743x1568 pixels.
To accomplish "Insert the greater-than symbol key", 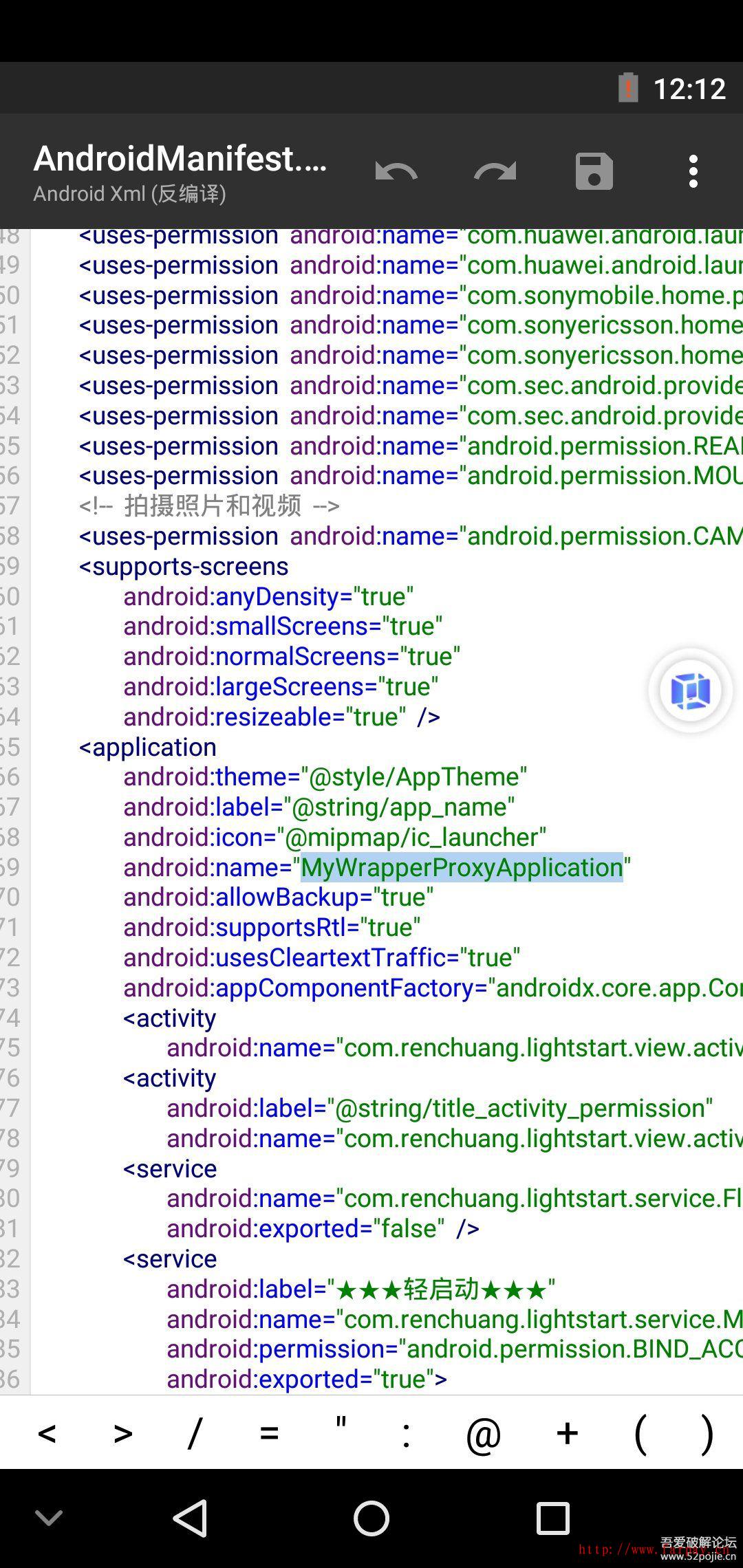I will [x=122, y=1434].
